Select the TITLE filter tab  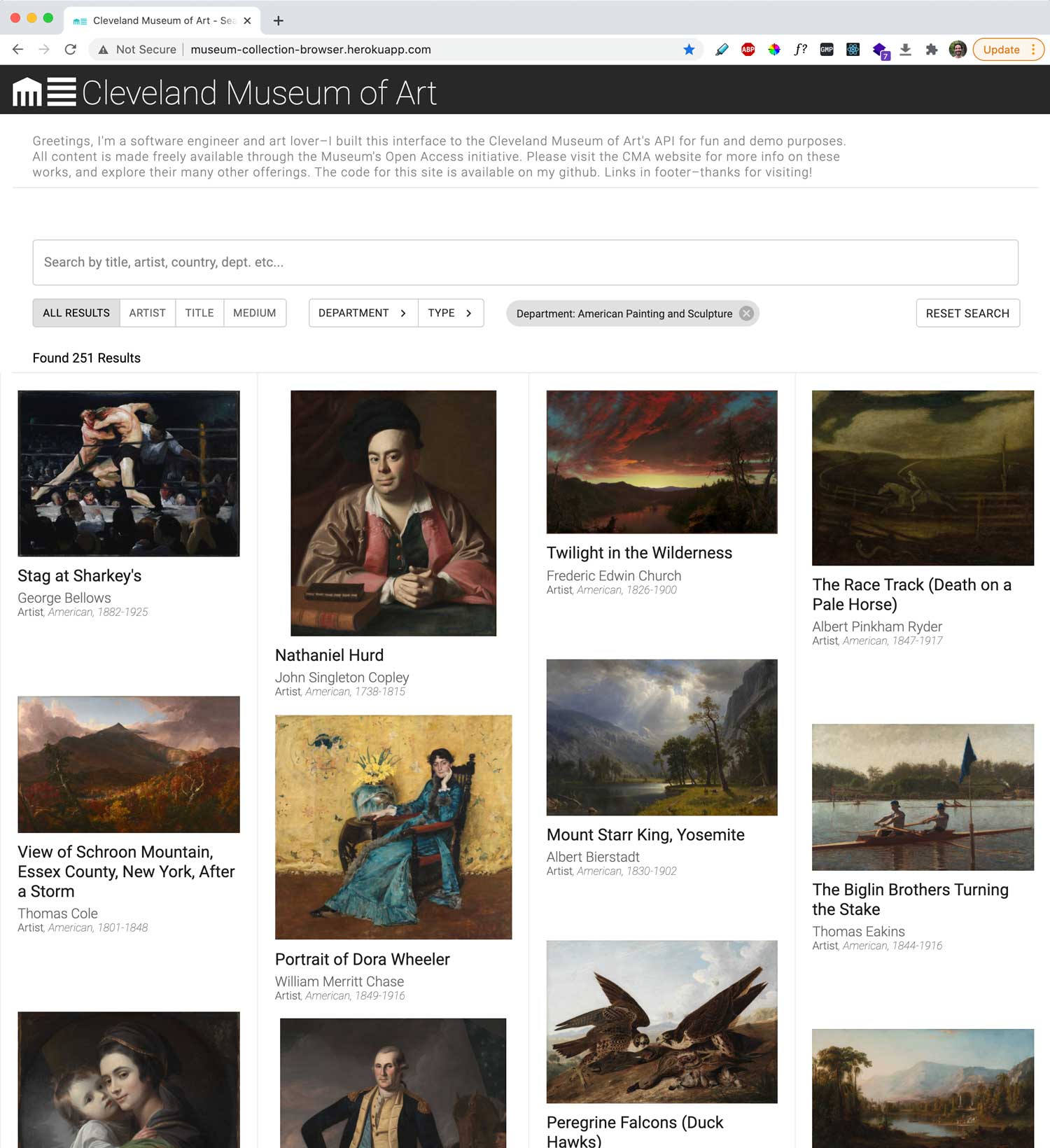[x=199, y=313]
